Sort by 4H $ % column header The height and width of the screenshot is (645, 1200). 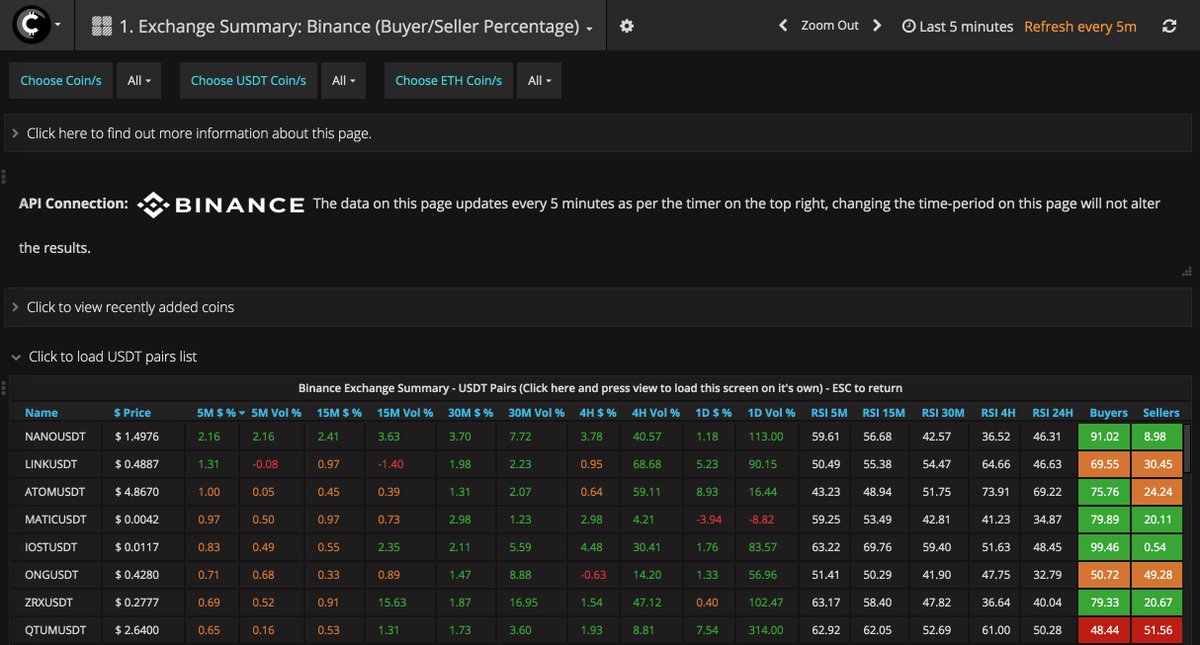(x=597, y=413)
